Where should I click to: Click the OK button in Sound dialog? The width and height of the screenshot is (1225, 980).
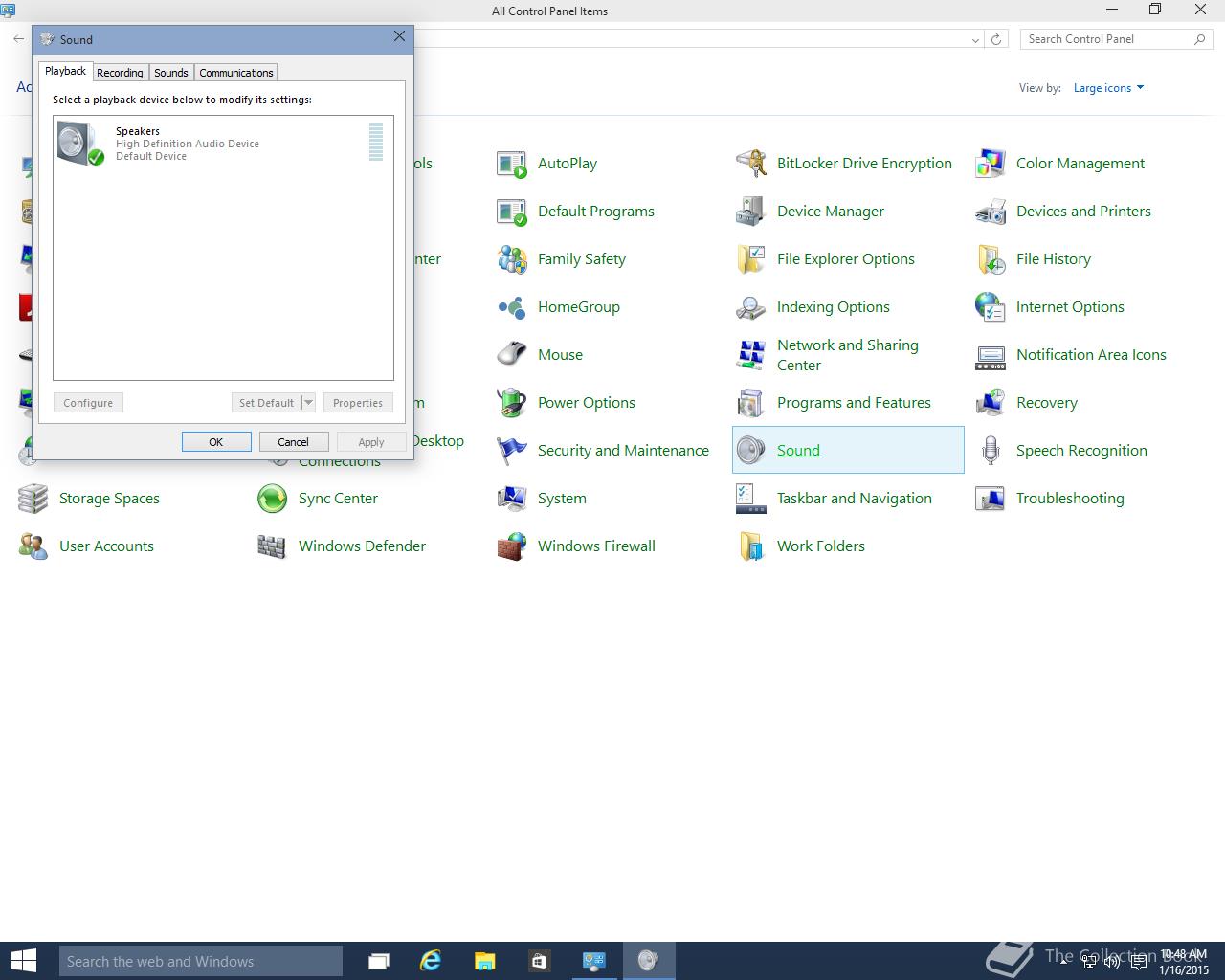(216, 441)
